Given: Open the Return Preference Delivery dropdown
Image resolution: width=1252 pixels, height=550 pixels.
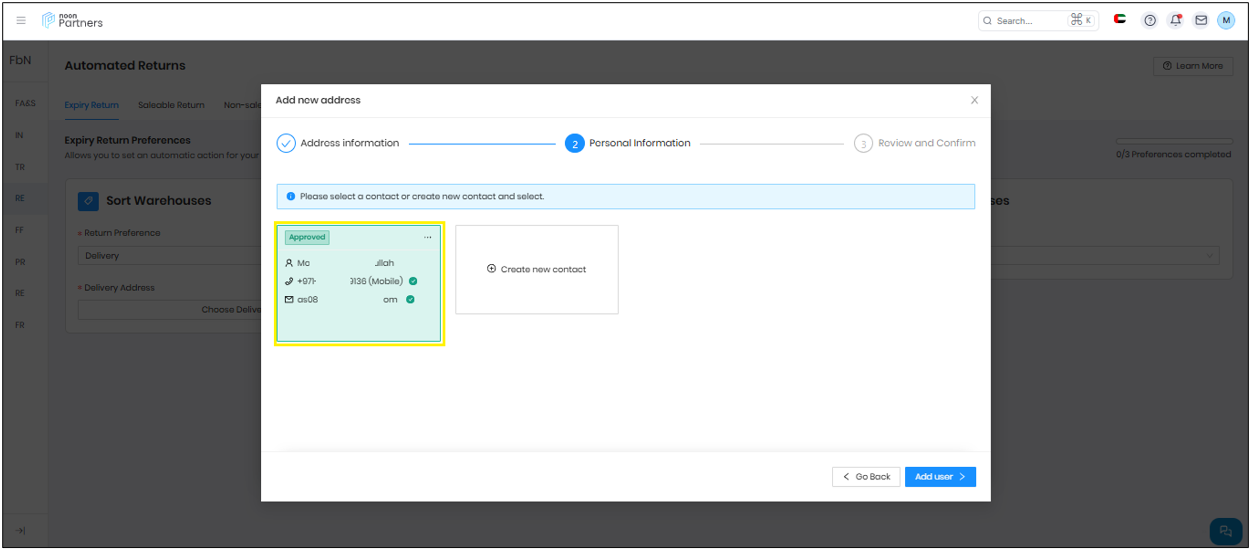Looking at the screenshot, I should 170,256.
